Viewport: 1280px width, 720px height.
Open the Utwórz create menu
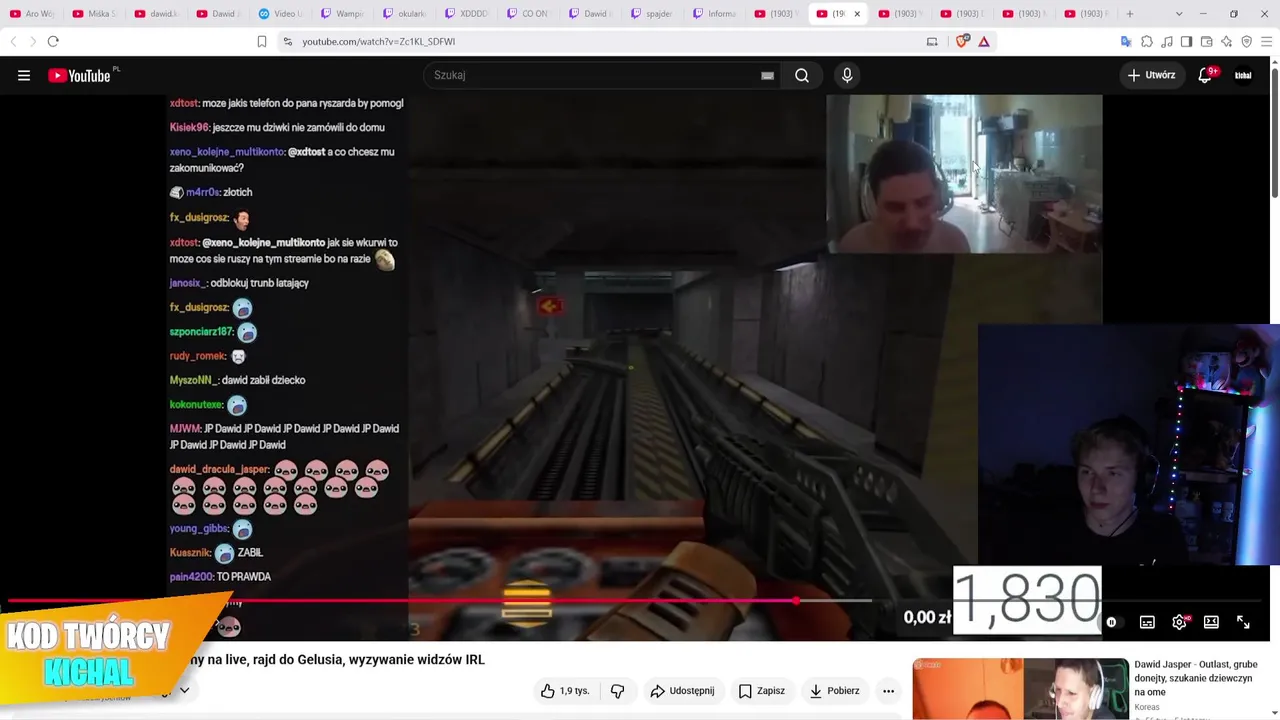click(1151, 75)
